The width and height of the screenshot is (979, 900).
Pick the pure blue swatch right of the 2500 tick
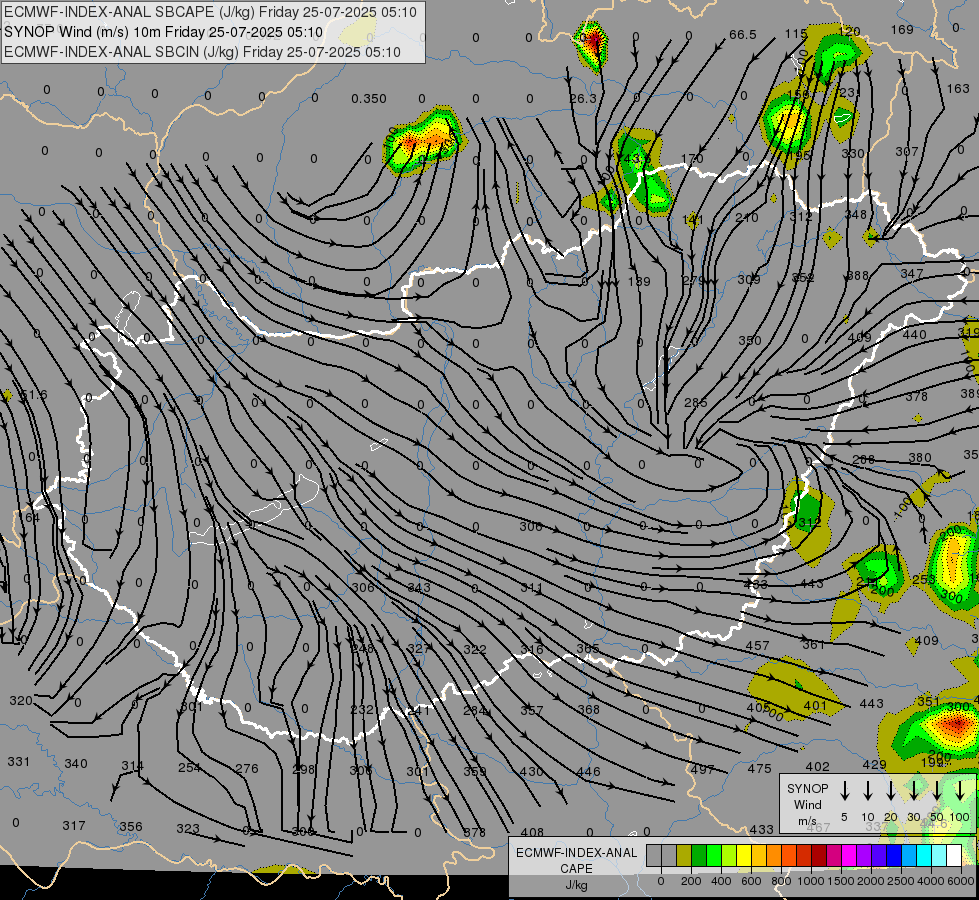[893, 856]
